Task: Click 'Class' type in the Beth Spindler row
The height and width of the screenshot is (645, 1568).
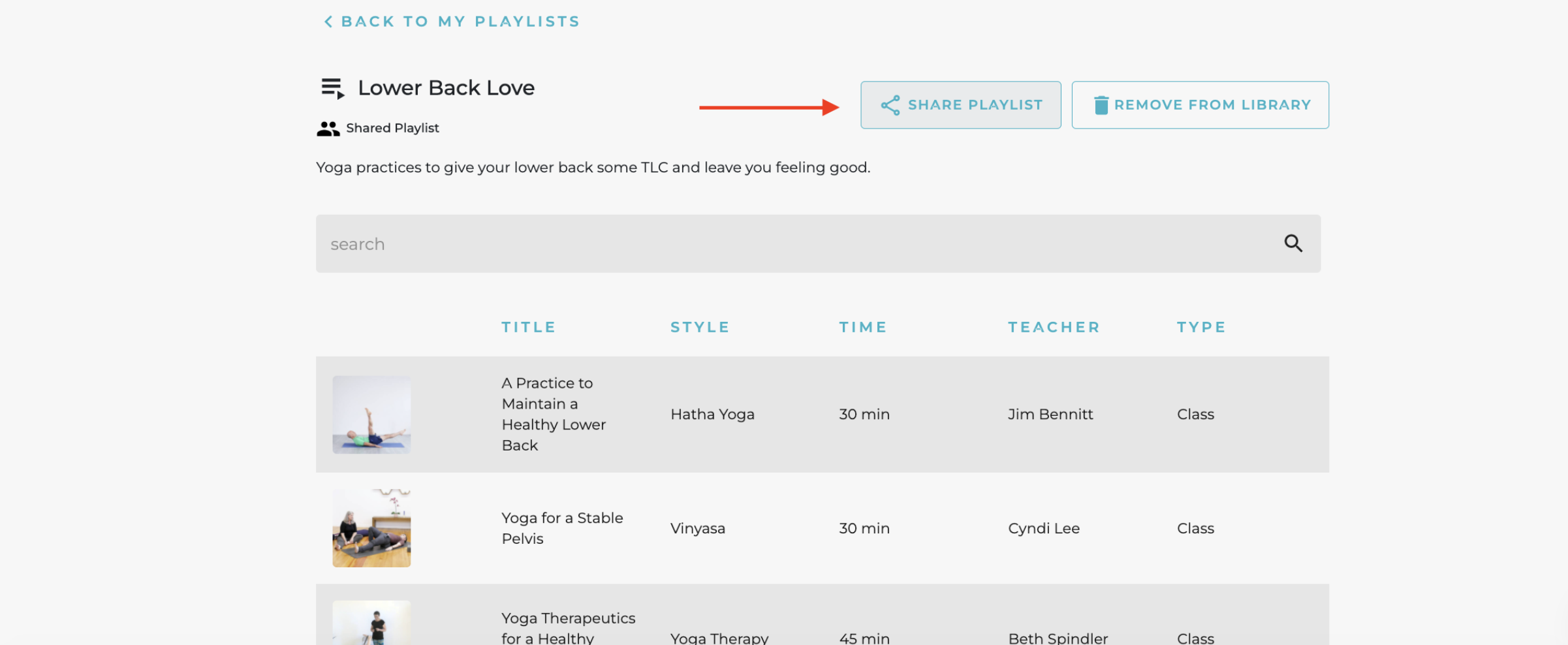Action: click(x=1195, y=637)
